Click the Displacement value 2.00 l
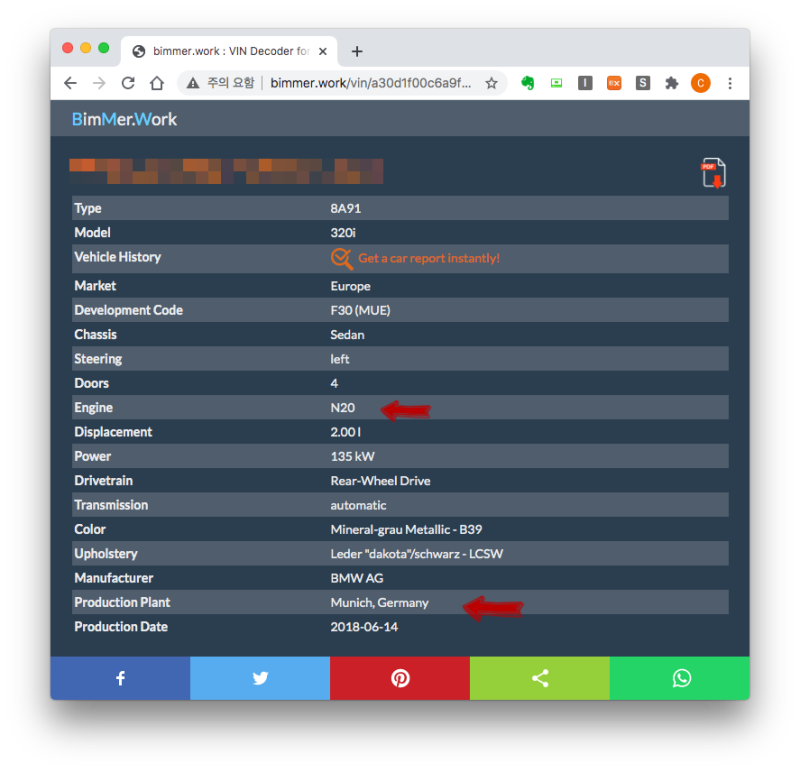The width and height of the screenshot is (800, 772). click(345, 432)
